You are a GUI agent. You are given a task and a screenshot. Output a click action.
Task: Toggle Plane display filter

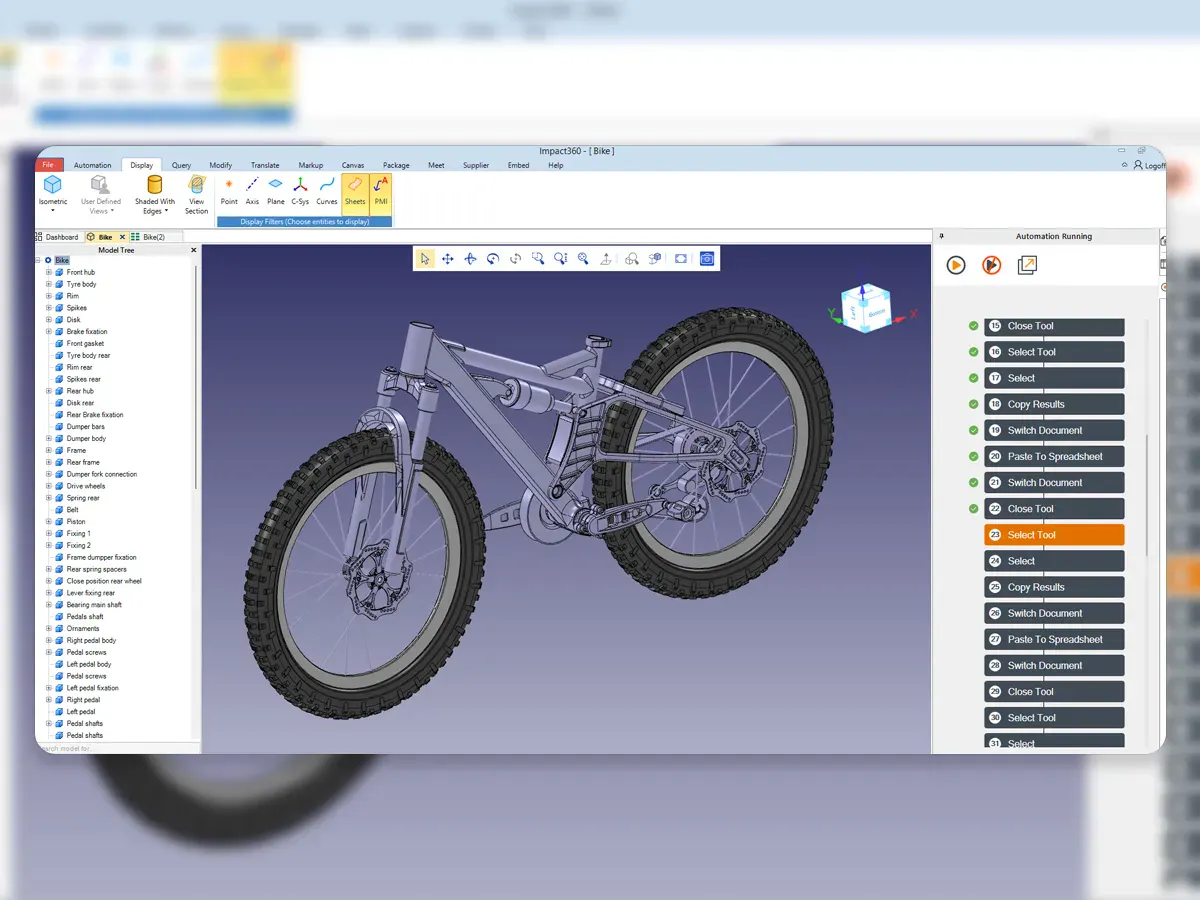(276, 190)
